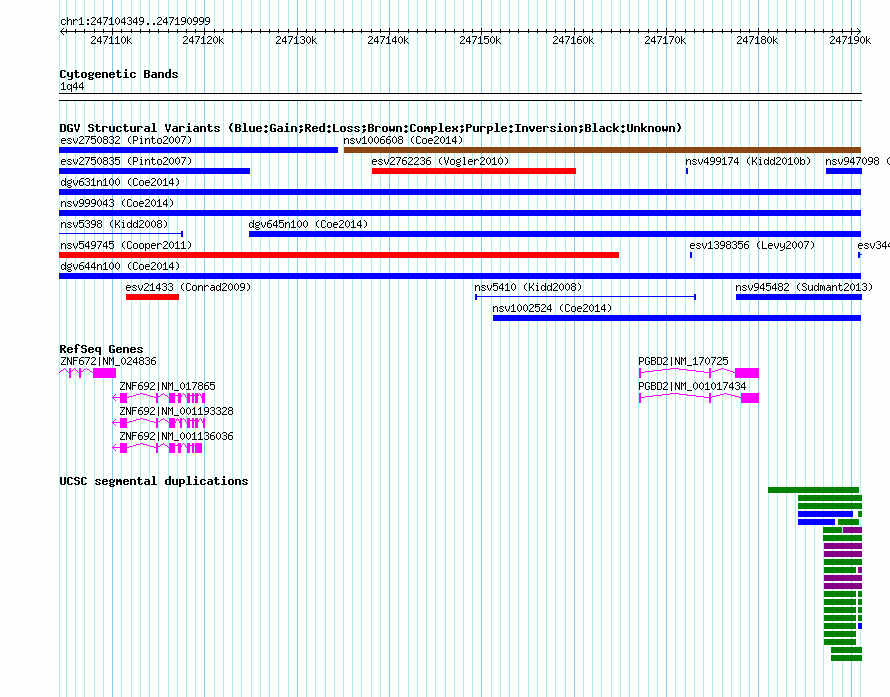Select the 1q44 band label
This screenshot has width=890, height=697.
[72, 86]
